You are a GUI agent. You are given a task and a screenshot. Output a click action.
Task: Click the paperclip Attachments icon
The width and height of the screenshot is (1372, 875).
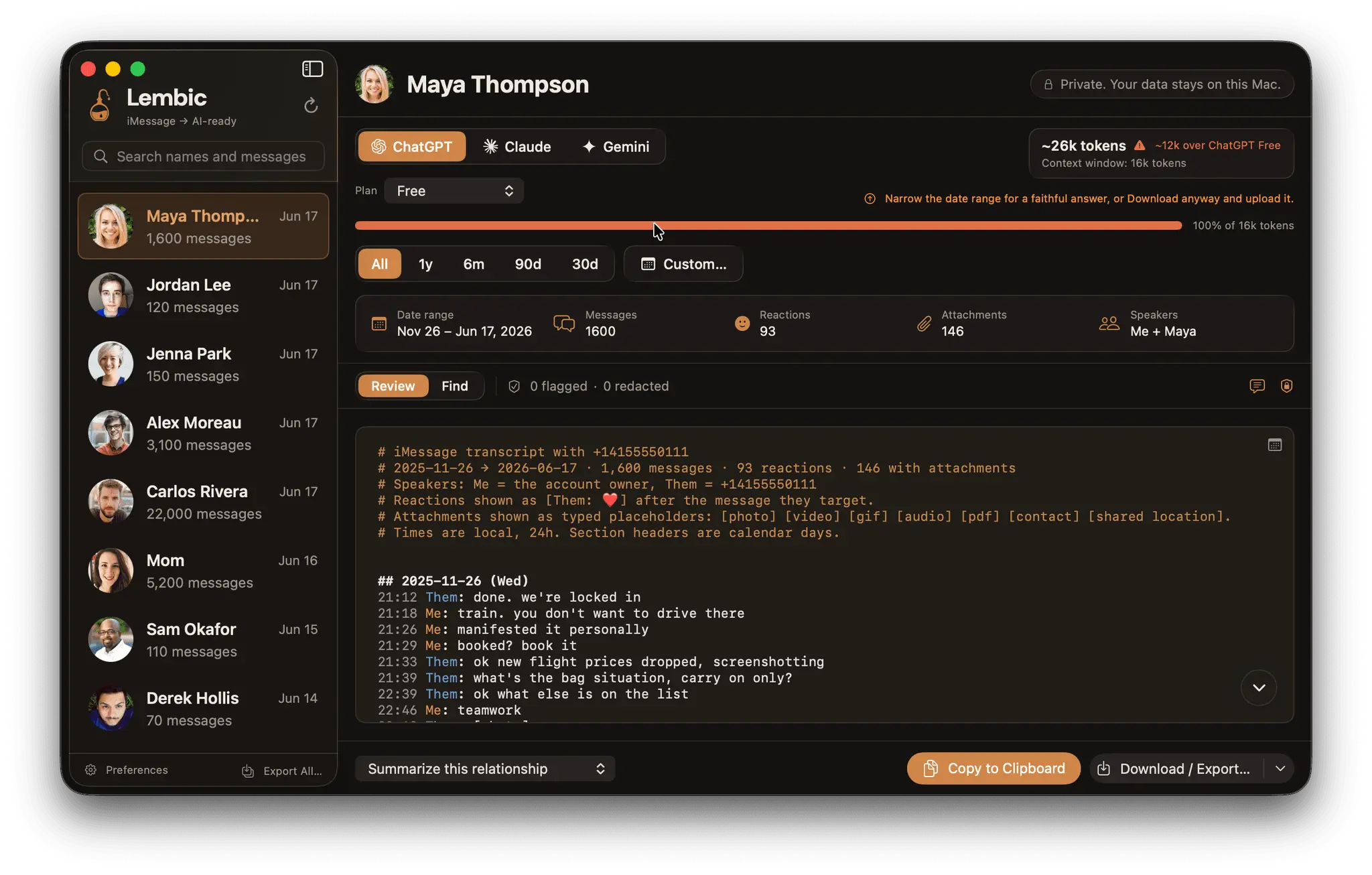924,324
